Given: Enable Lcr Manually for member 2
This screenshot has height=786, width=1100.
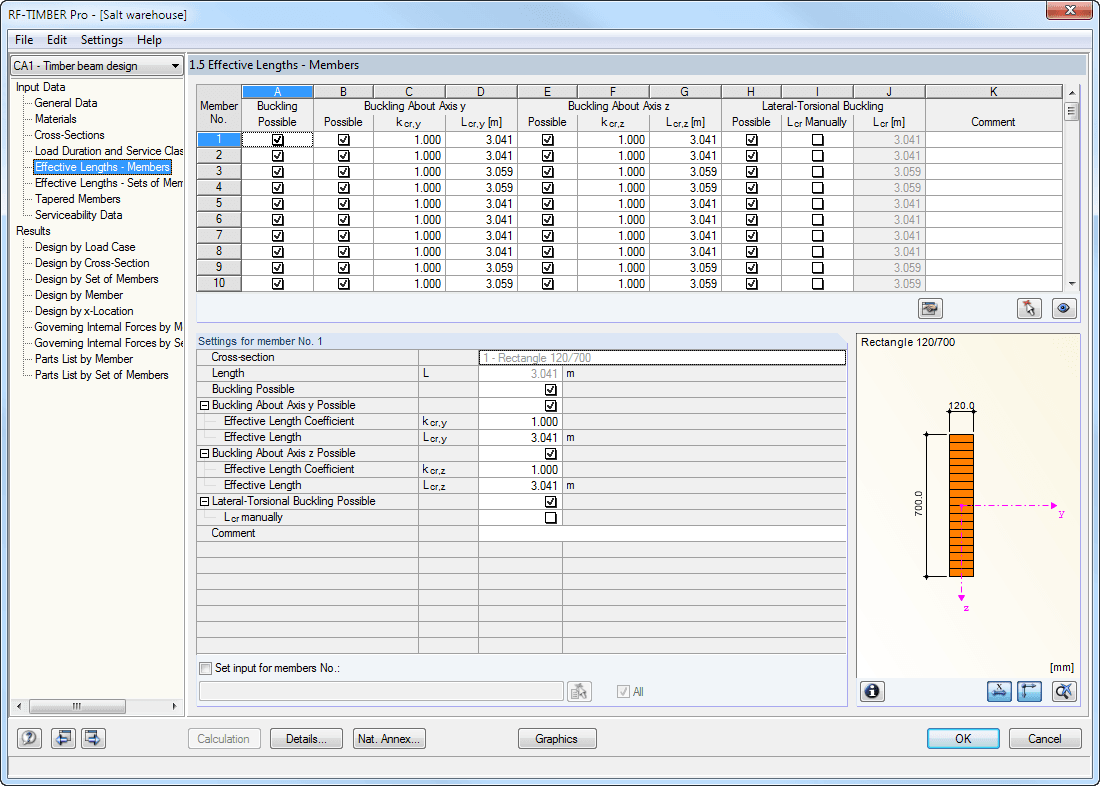Looking at the screenshot, I should click(x=817, y=156).
